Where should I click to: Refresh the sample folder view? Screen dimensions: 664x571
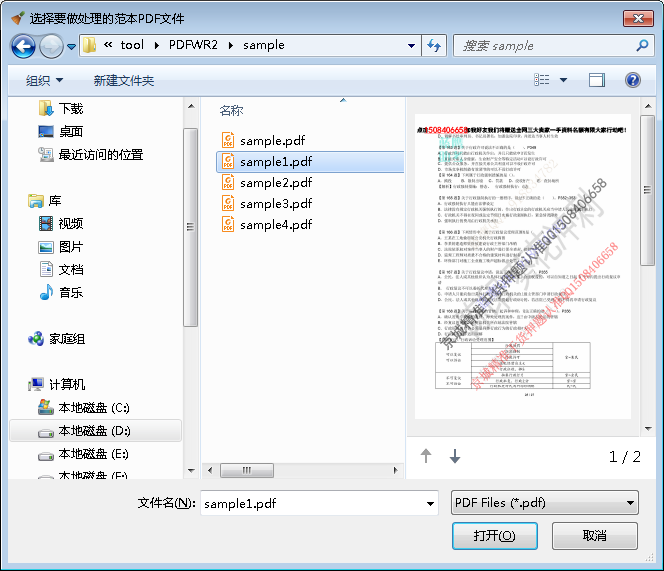point(434,45)
